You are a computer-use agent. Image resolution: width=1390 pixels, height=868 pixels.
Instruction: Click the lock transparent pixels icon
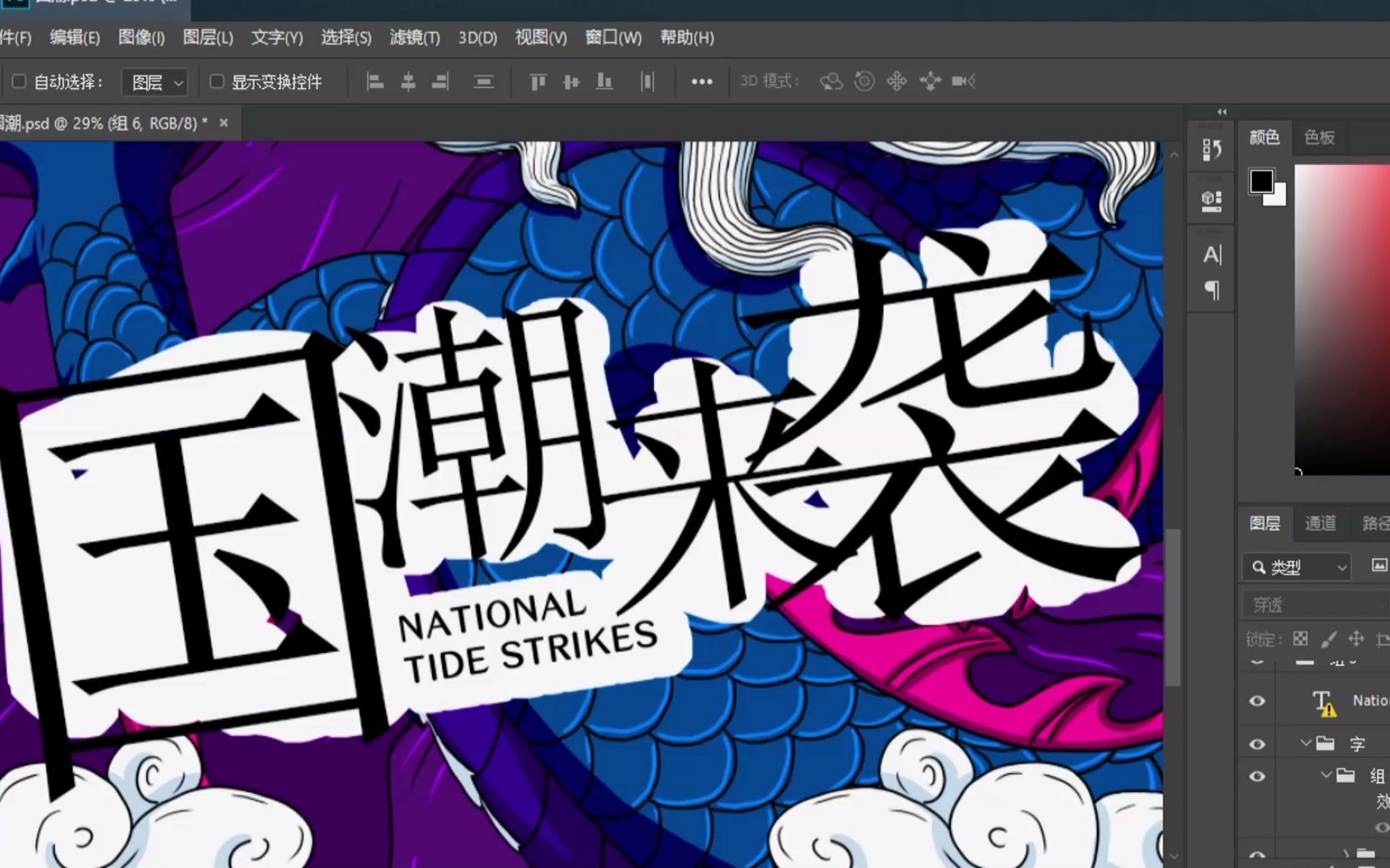point(1300,639)
